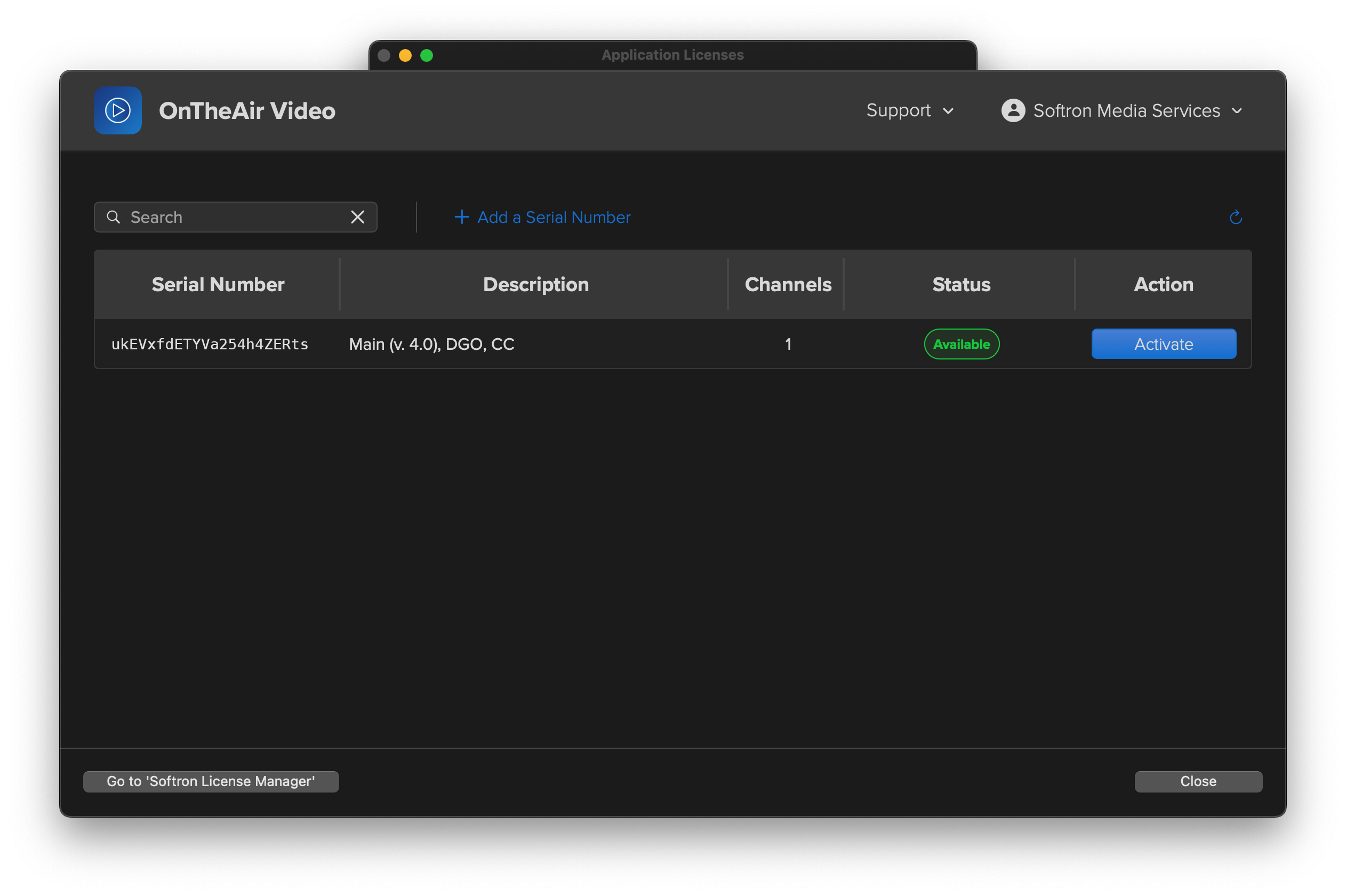Clear the search field with X
This screenshot has height=896, width=1346.
click(358, 217)
